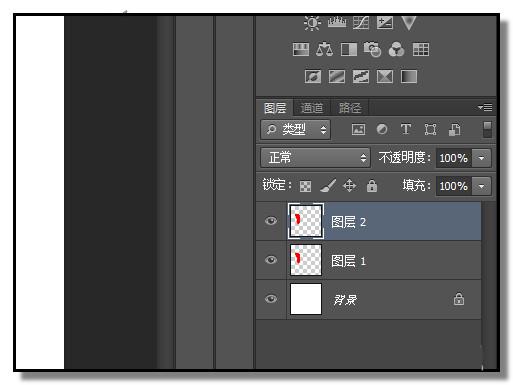Add a Photo Filter adjustment
Screen dimensions: 513x385
(372, 50)
